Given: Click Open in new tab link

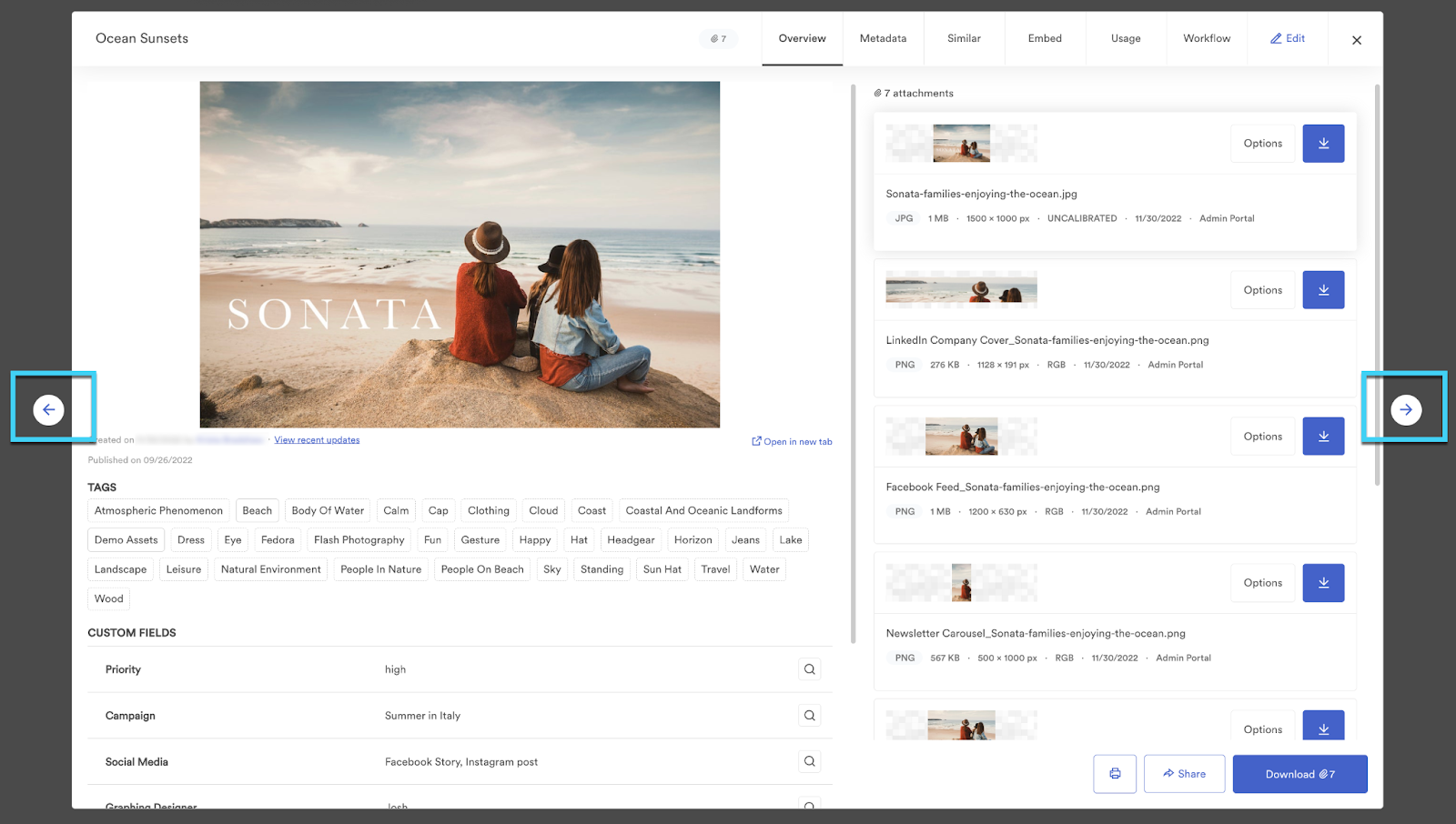Looking at the screenshot, I should click(x=792, y=442).
